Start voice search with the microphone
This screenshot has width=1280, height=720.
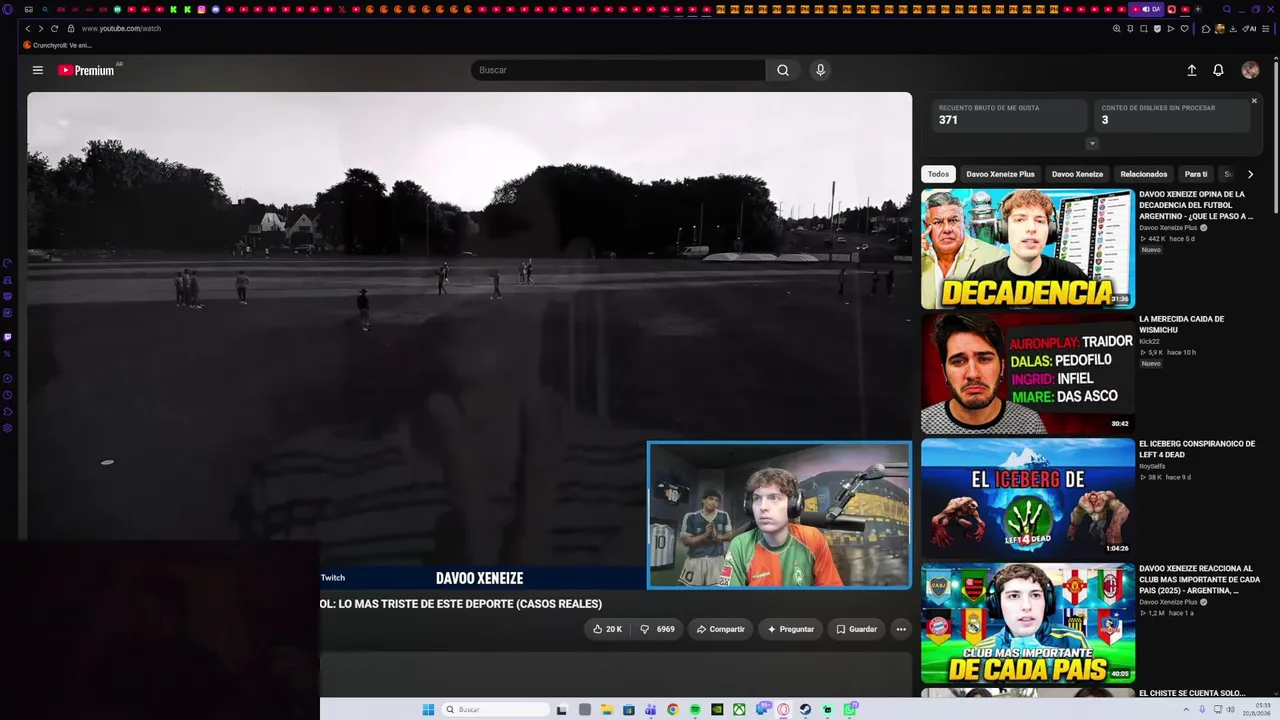pos(820,70)
